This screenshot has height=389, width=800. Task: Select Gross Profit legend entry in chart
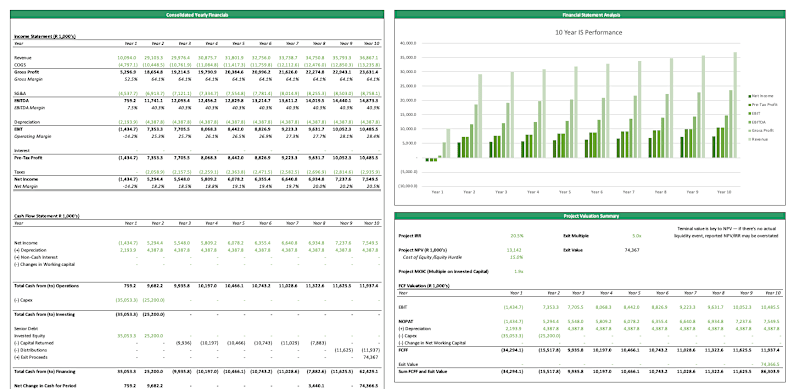(761, 130)
